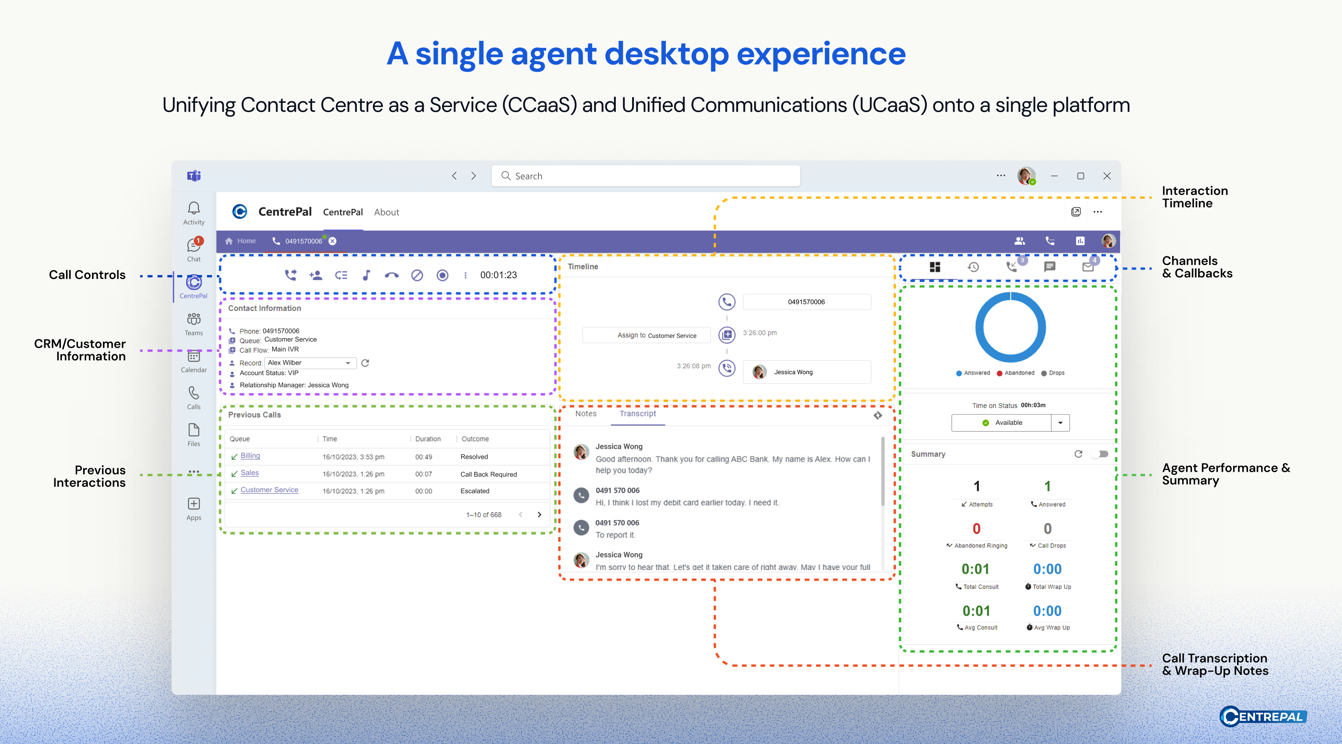Screen dimensions: 1342x744
Task: Open the Sales previous call link
Action: pyautogui.click(x=249, y=473)
